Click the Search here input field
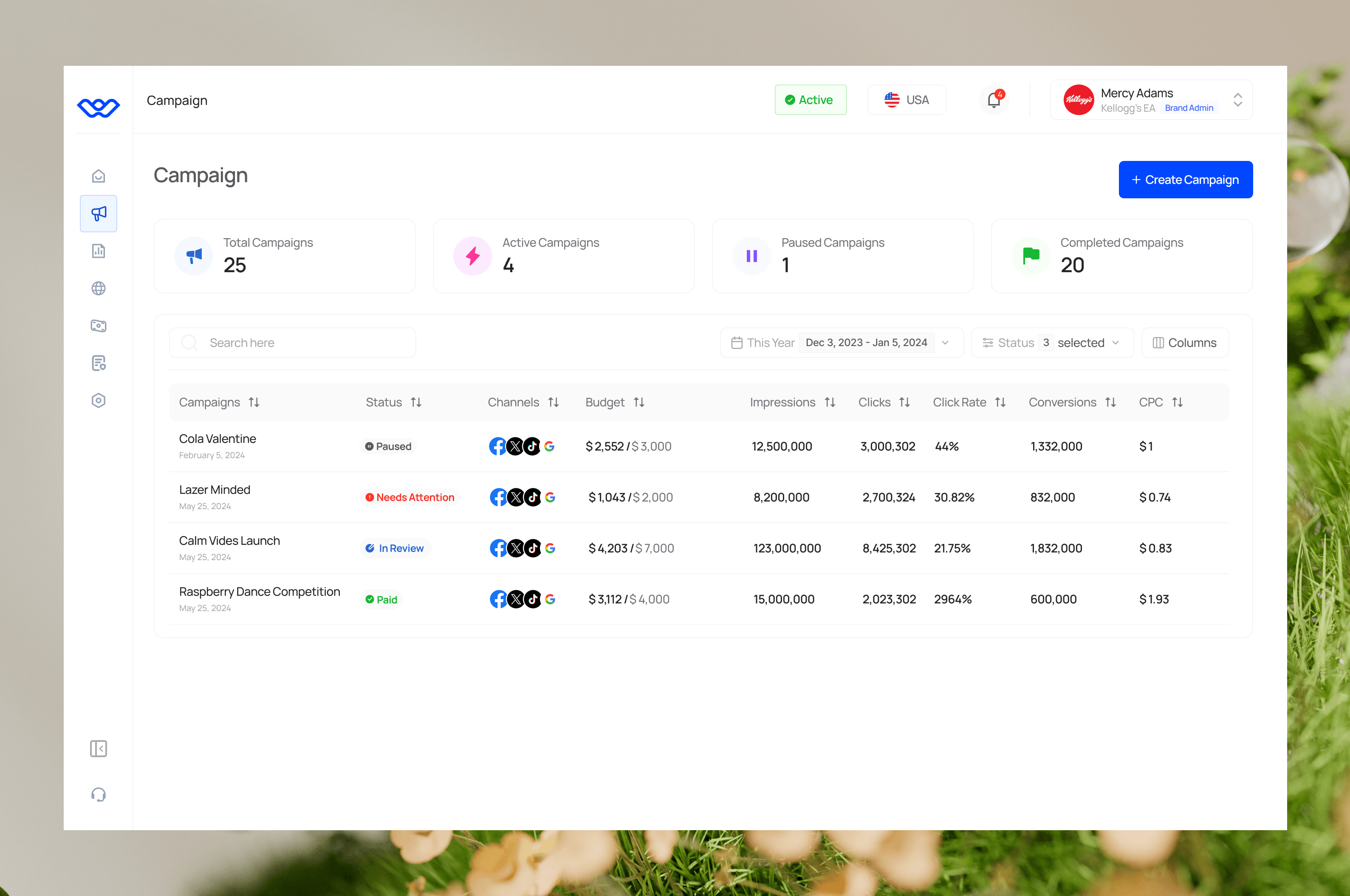The height and width of the screenshot is (896, 1350). pos(293,343)
